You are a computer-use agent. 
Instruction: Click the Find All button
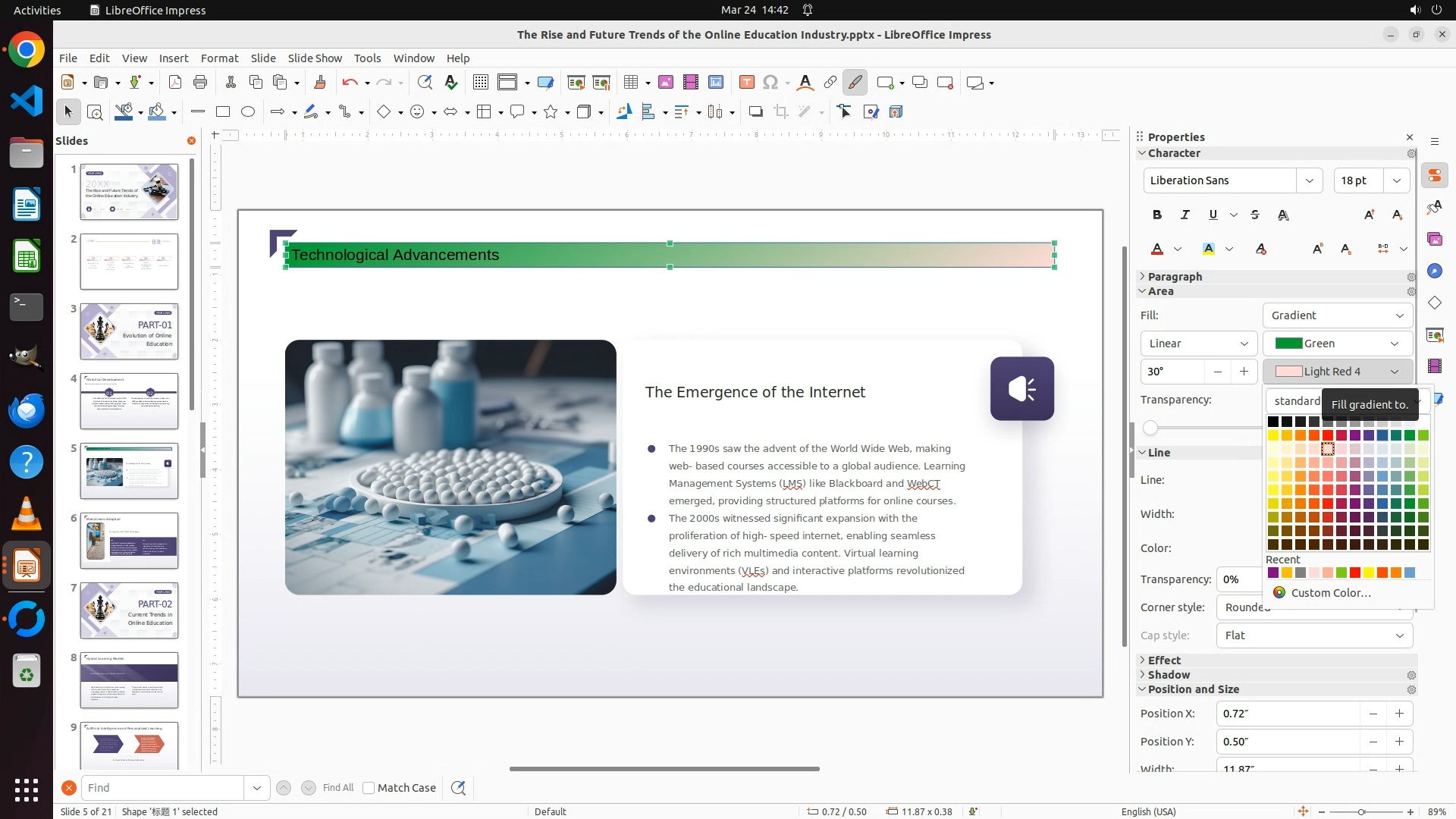[x=337, y=788]
